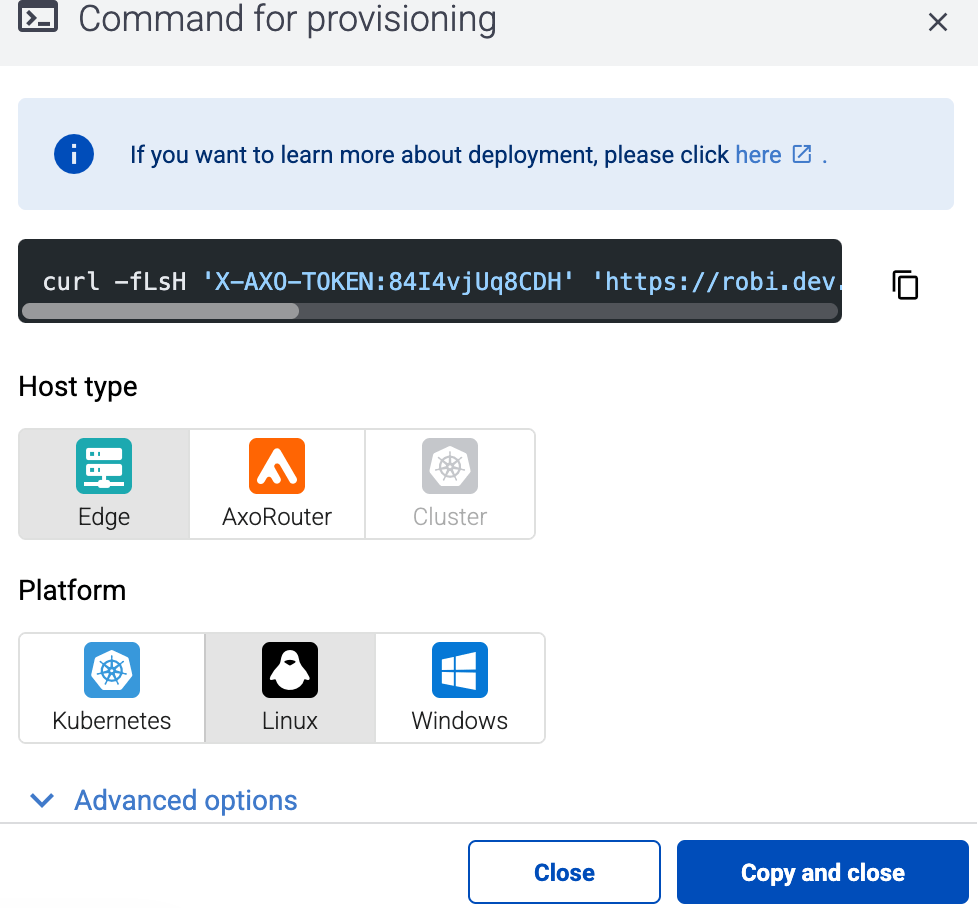Select the Linux penguin icon

[x=289, y=669]
